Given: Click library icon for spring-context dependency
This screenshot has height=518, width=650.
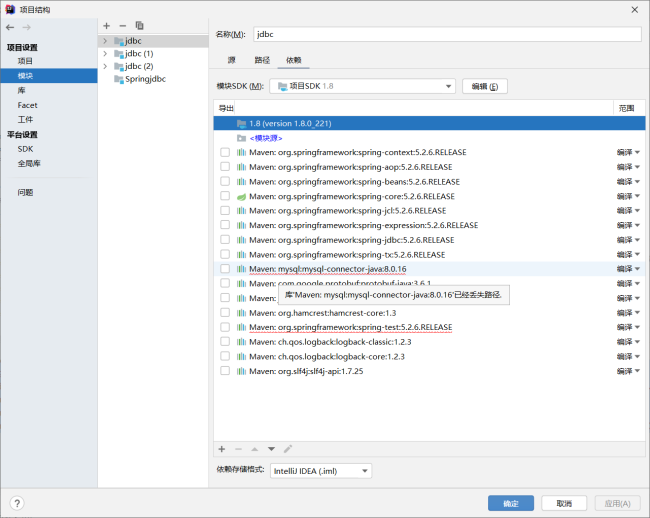Looking at the screenshot, I should pyautogui.click(x=241, y=152).
